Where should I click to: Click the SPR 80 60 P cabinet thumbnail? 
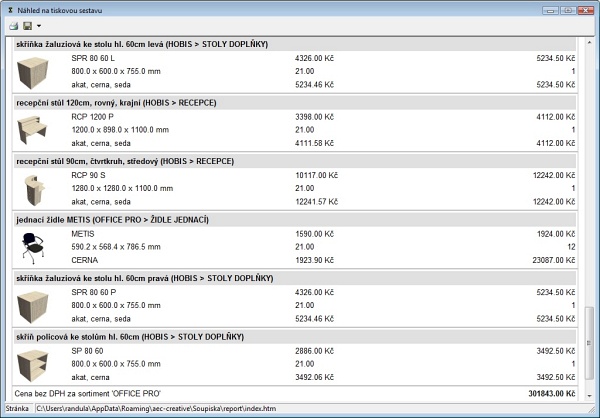click(x=33, y=307)
